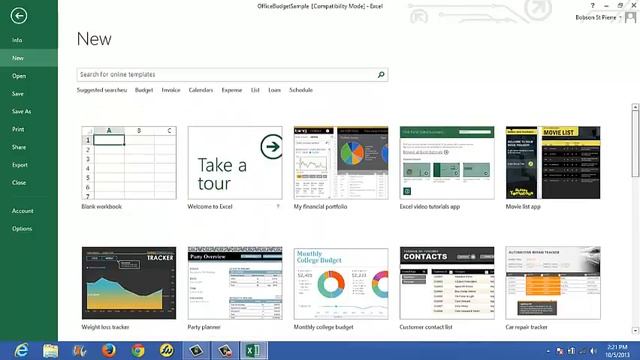Launch Firefox from the taskbar
The height and width of the screenshot is (360, 640).
click(x=109, y=351)
